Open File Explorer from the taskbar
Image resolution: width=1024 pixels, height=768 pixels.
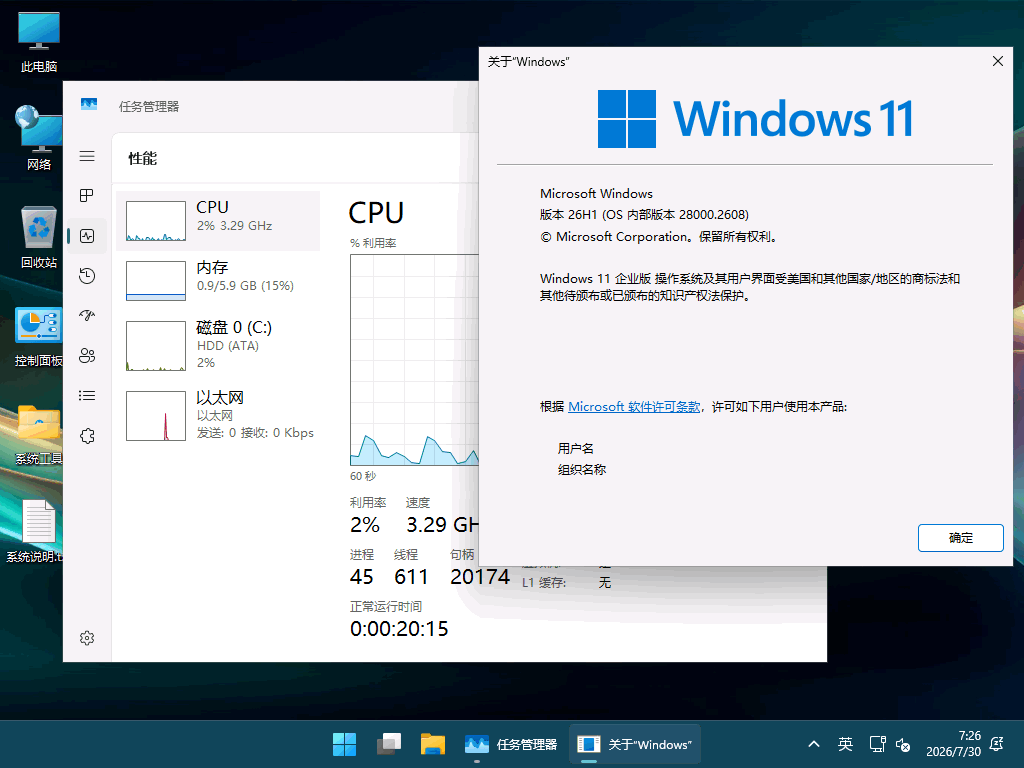click(432, 744)
